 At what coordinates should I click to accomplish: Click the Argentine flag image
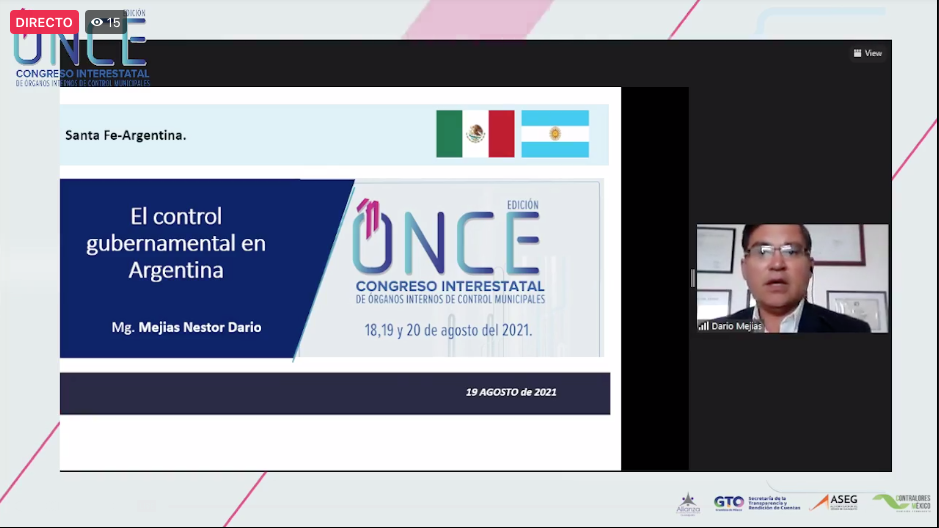(555, 134)
